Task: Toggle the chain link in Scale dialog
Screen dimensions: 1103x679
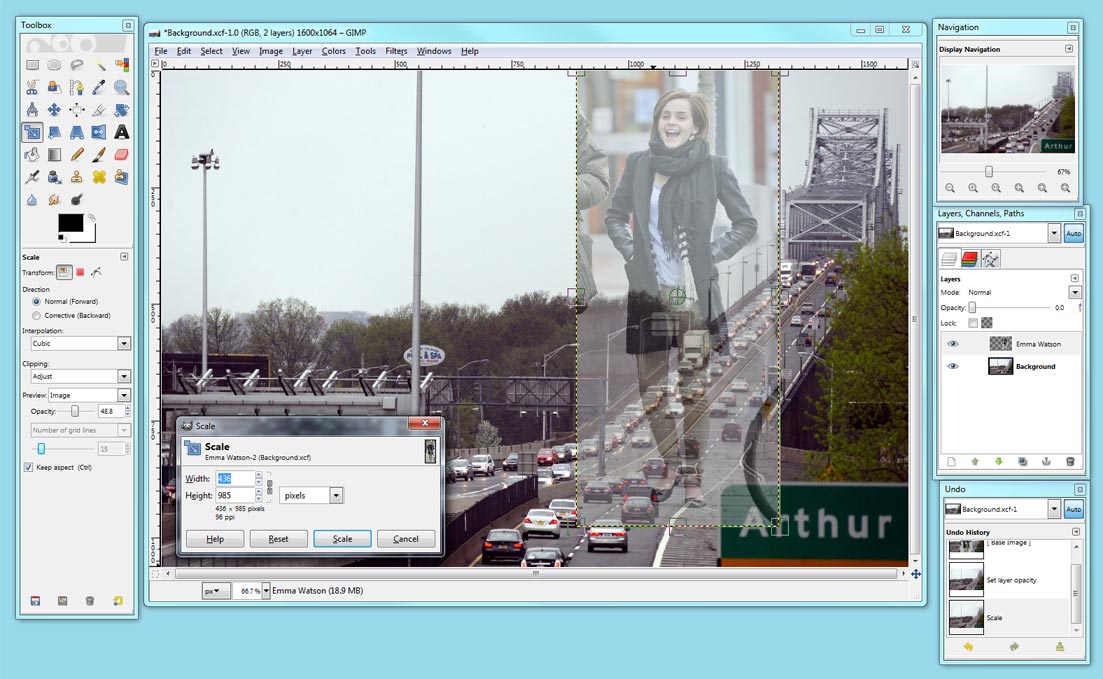Action: pyautogui.click(x=269, y=487)
